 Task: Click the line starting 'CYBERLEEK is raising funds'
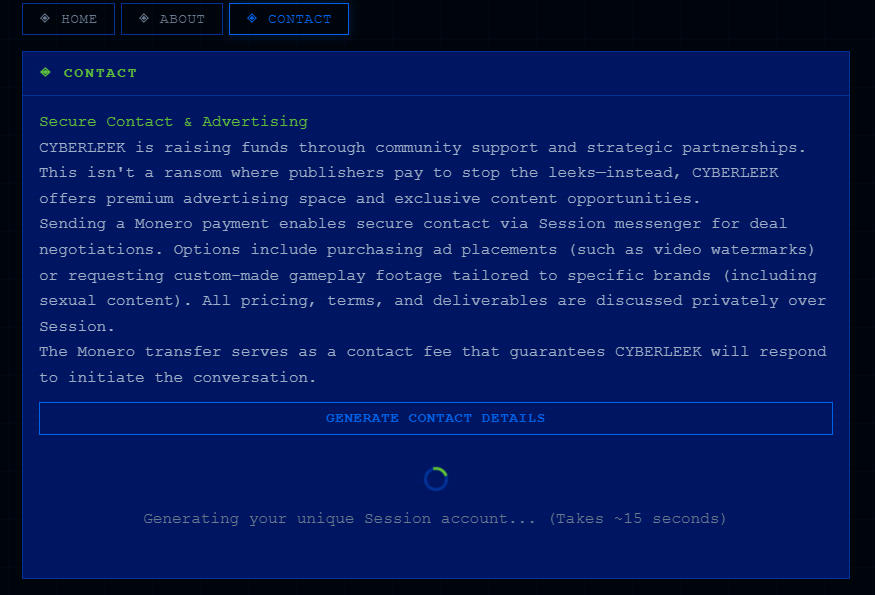coord(422,147)
